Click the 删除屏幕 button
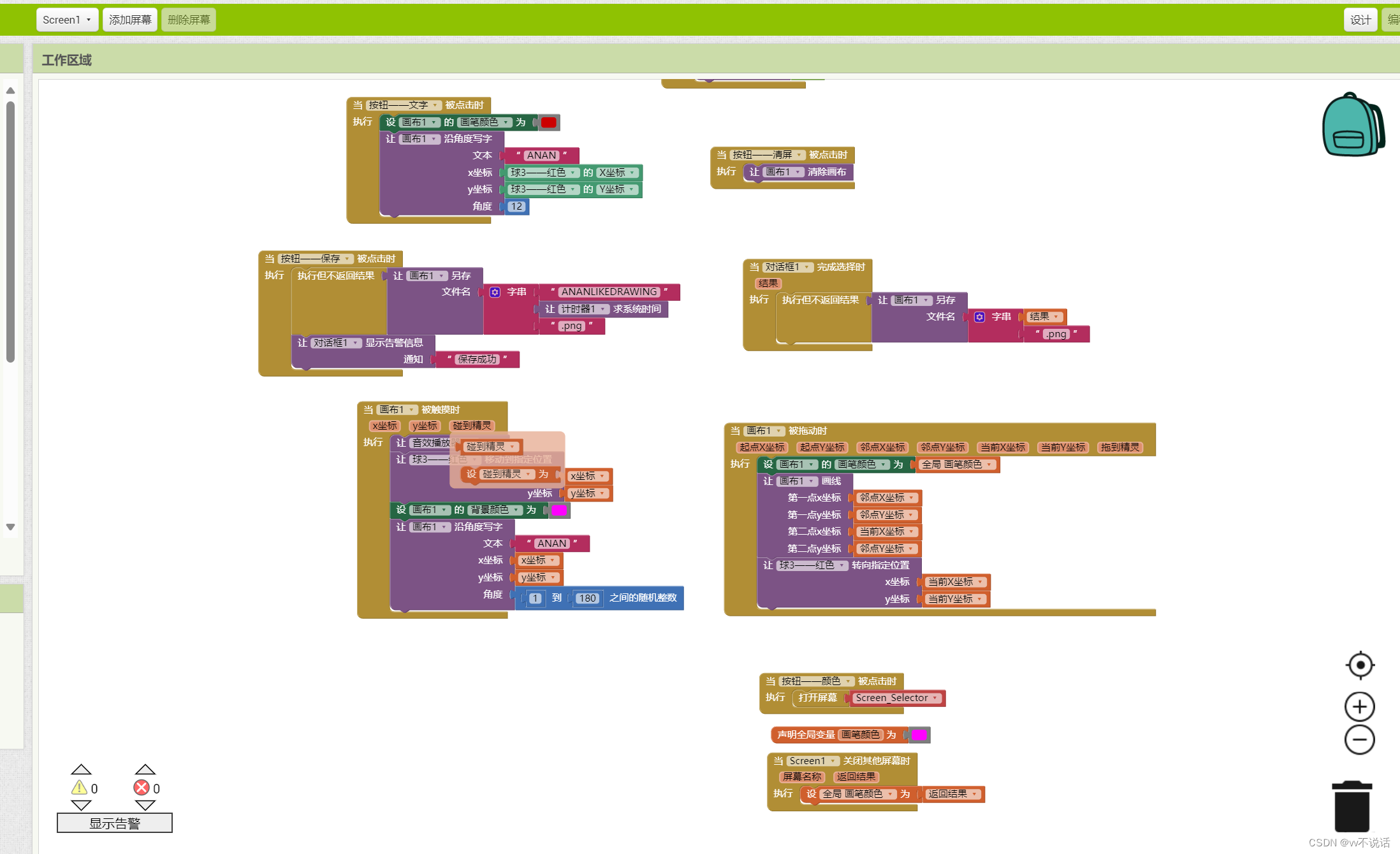1400x854 pixels. tap(189, 20)
